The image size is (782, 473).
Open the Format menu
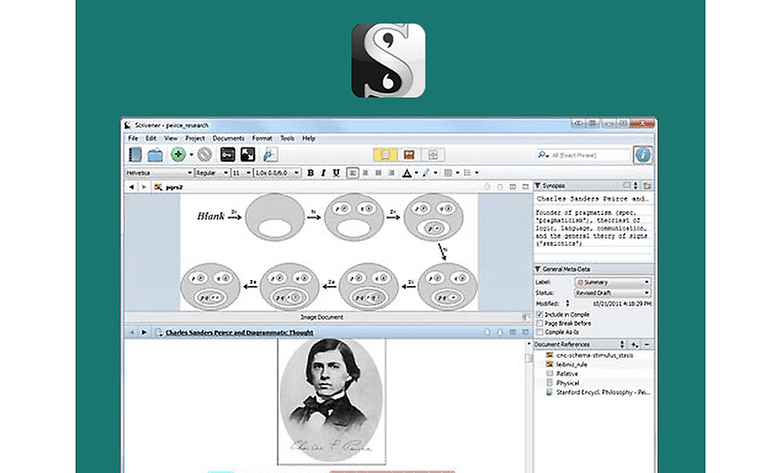(x=262, y=138)
